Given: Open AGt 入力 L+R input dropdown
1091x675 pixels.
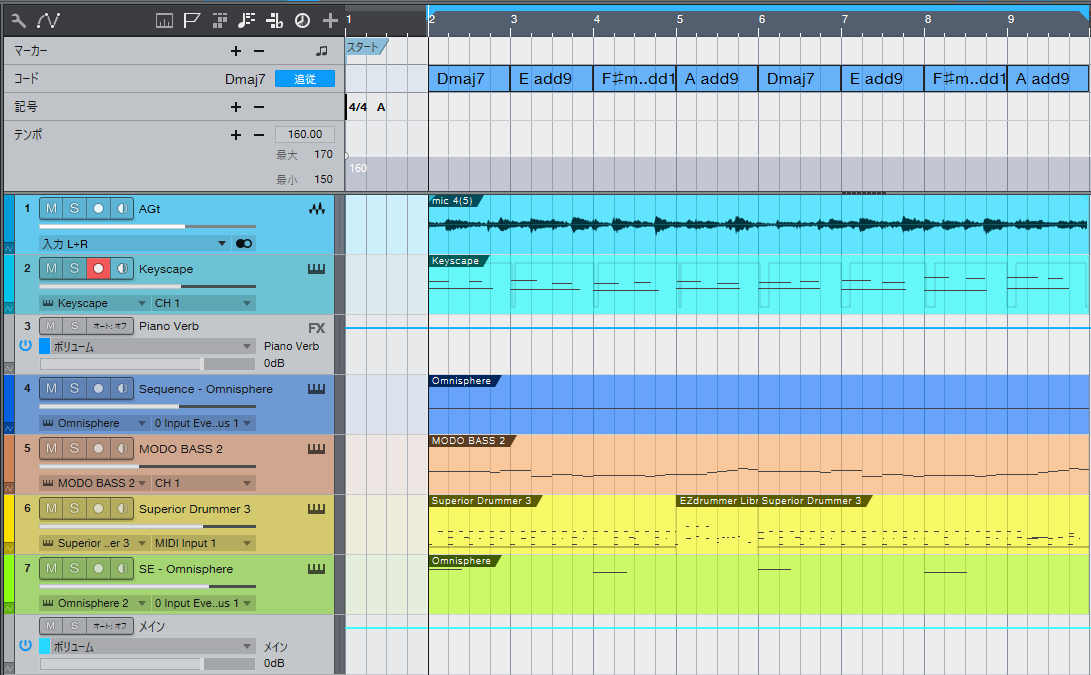Looking at the screenshot, I should tap(134, 244).
